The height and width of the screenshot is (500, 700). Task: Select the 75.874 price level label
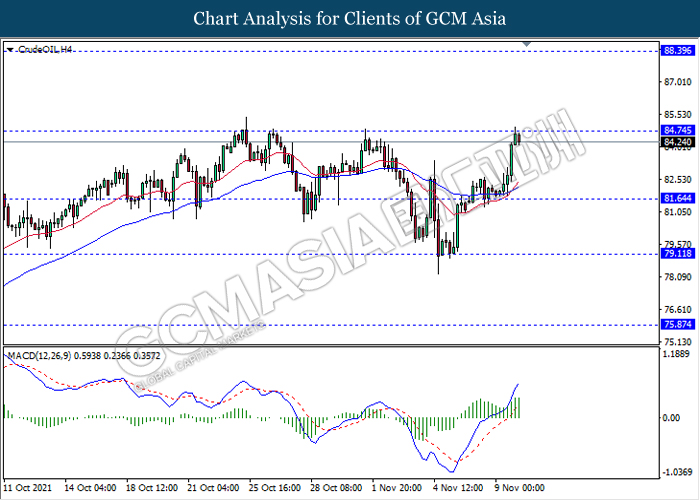(677, 325)
